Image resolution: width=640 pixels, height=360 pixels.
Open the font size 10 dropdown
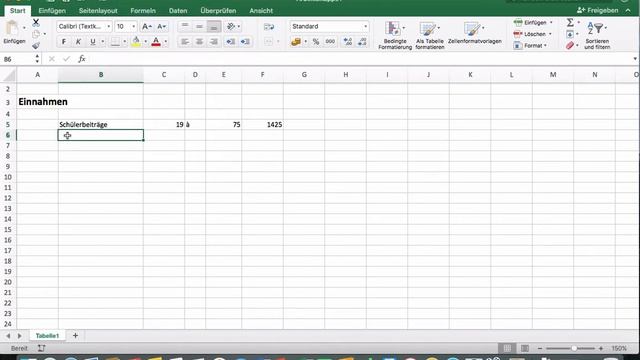coord(133,27)
